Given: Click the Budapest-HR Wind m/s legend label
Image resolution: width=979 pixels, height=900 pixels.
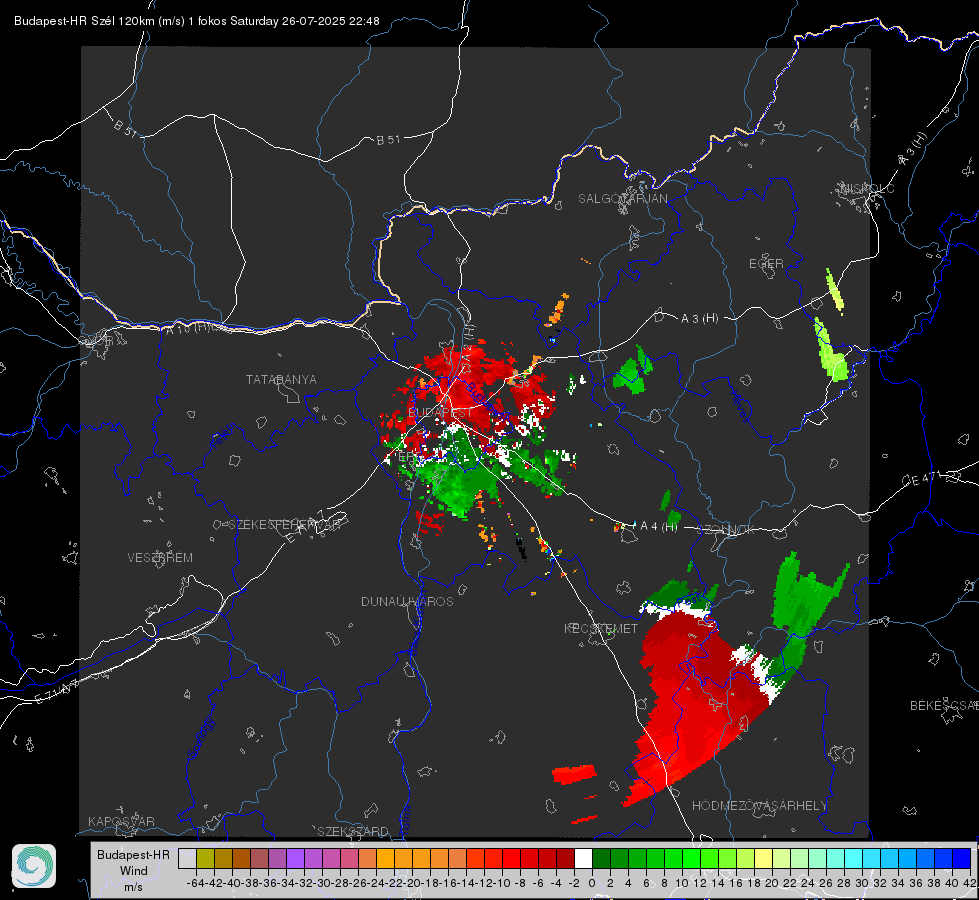Looking at the screenshot, I should [133, 870].
